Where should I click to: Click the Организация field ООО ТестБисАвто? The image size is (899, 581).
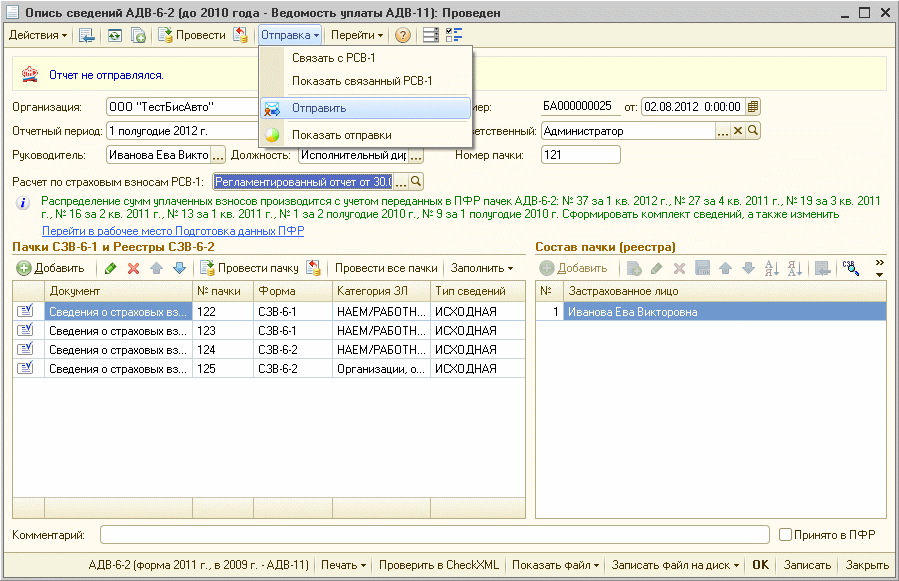(x=182, y=107)
